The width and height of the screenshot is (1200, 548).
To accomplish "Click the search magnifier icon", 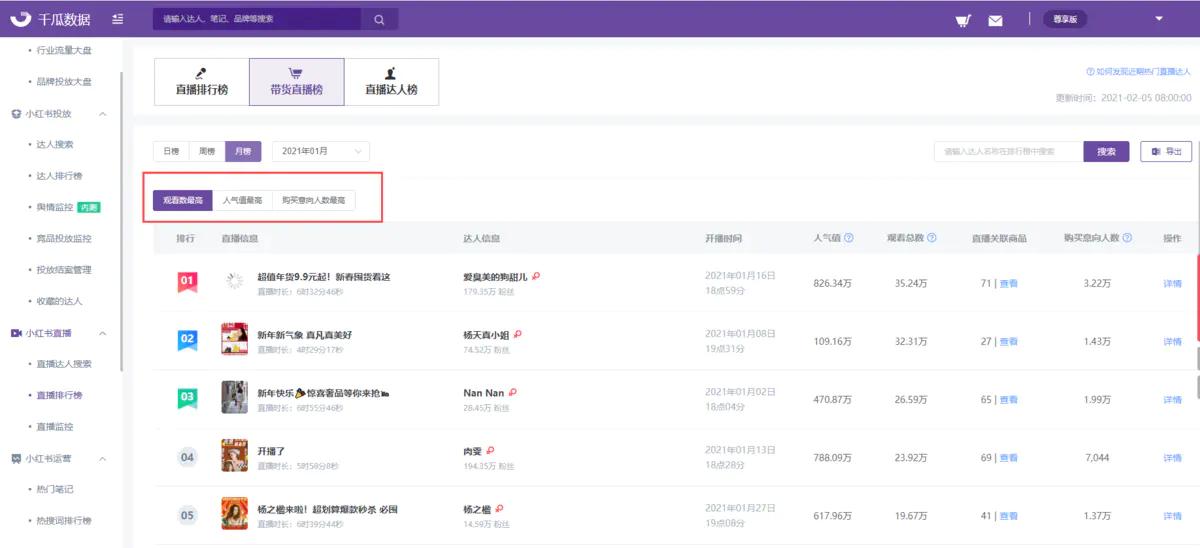I will click(379, 19).
